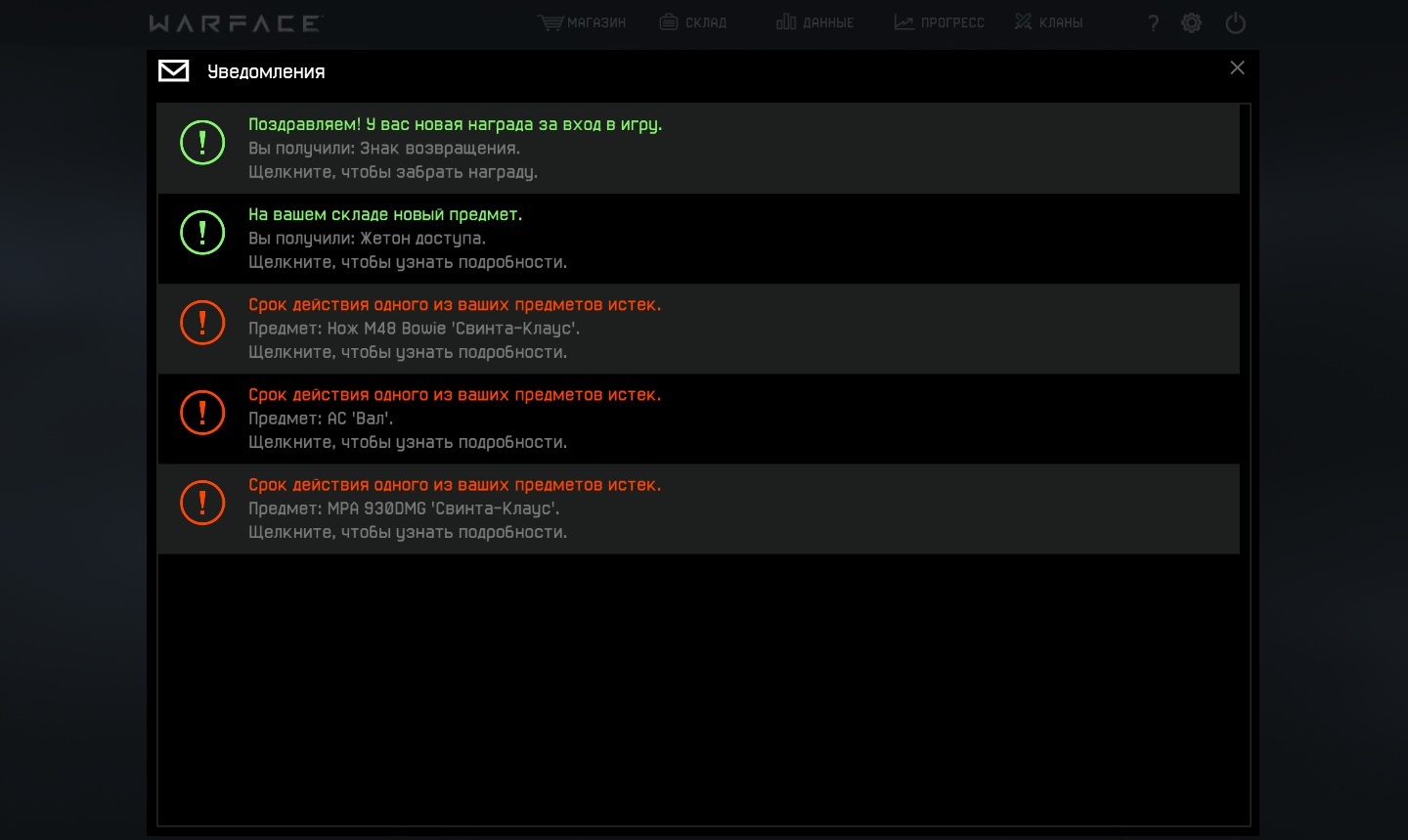
Task: Click 'Вы получили: Жетон доступа' text
Action: pyautogui.click(x=367, y=239)
